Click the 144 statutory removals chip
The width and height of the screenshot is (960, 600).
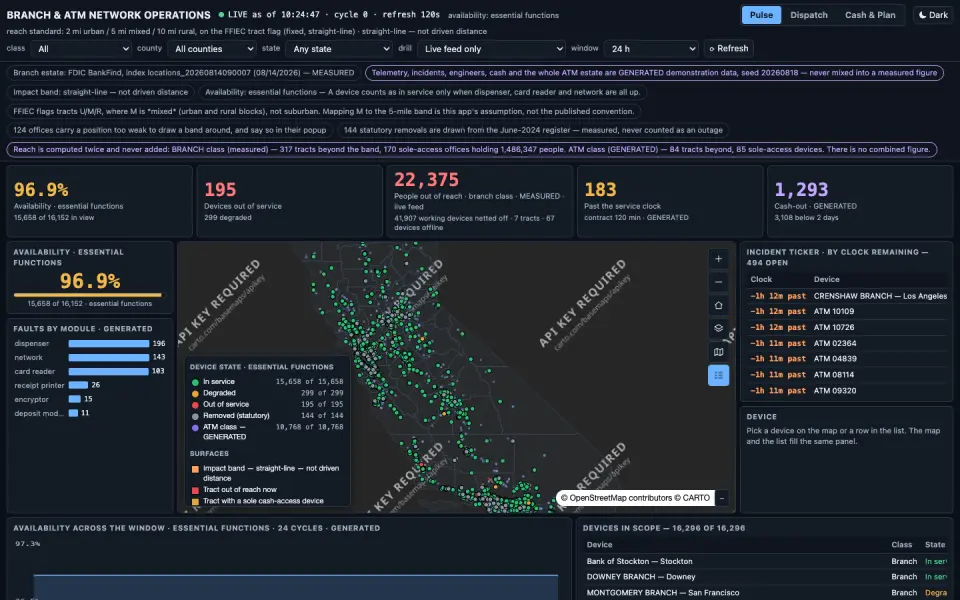point(533,130)
